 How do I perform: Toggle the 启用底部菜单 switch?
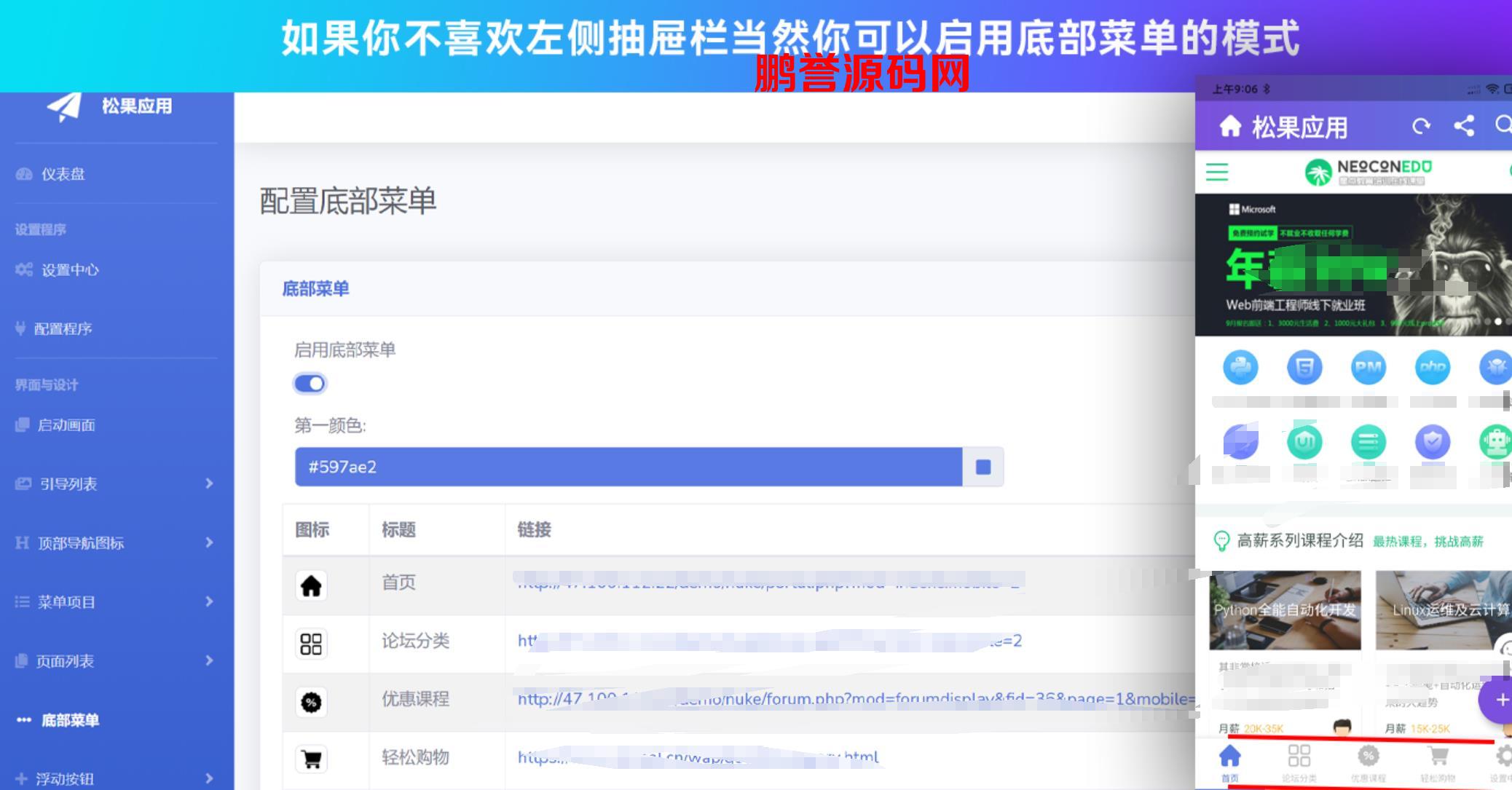tap(310, 384)
